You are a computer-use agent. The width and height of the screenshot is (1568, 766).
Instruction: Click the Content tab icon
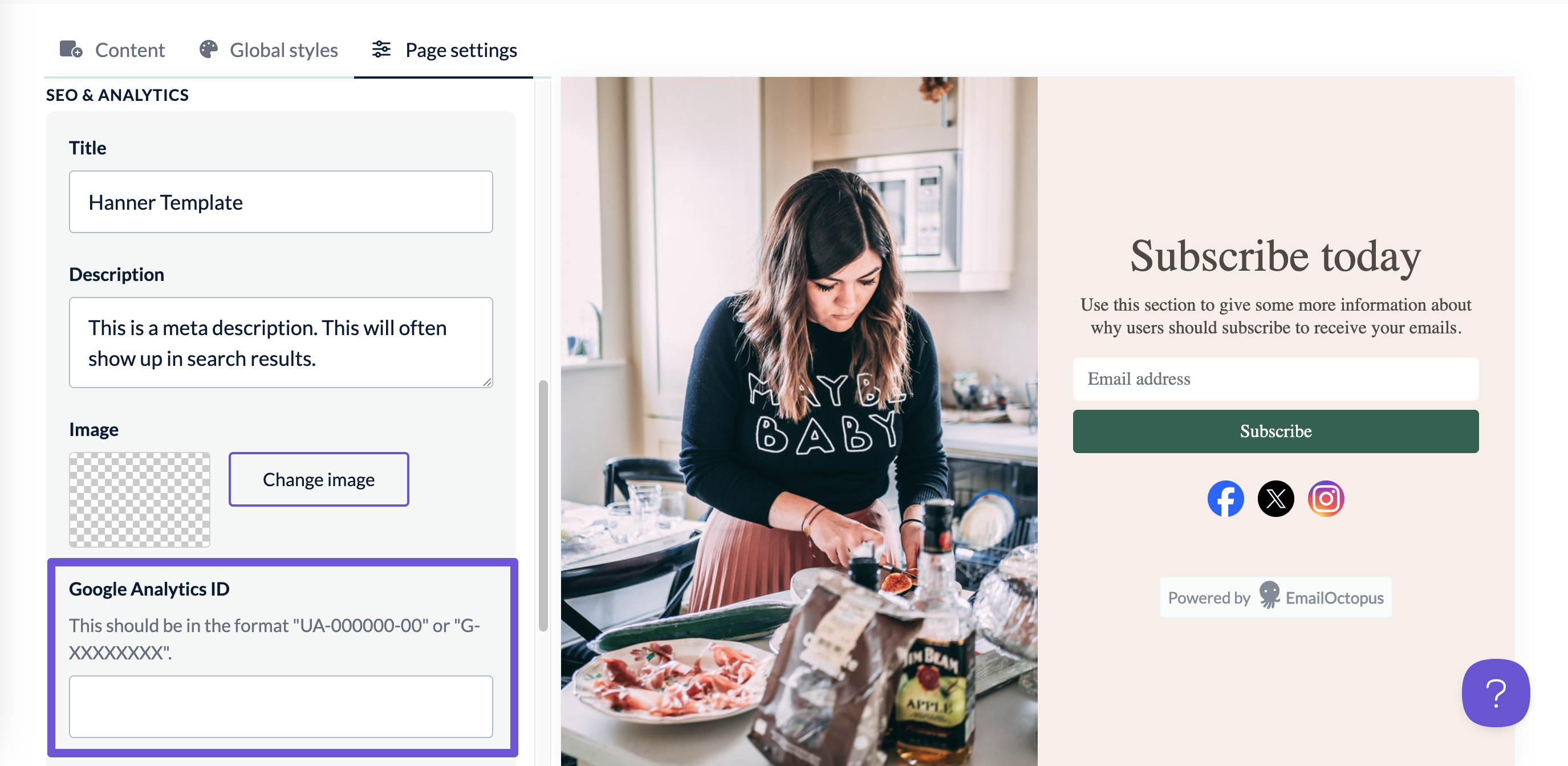pyautogui.click(x=71, y=49)
